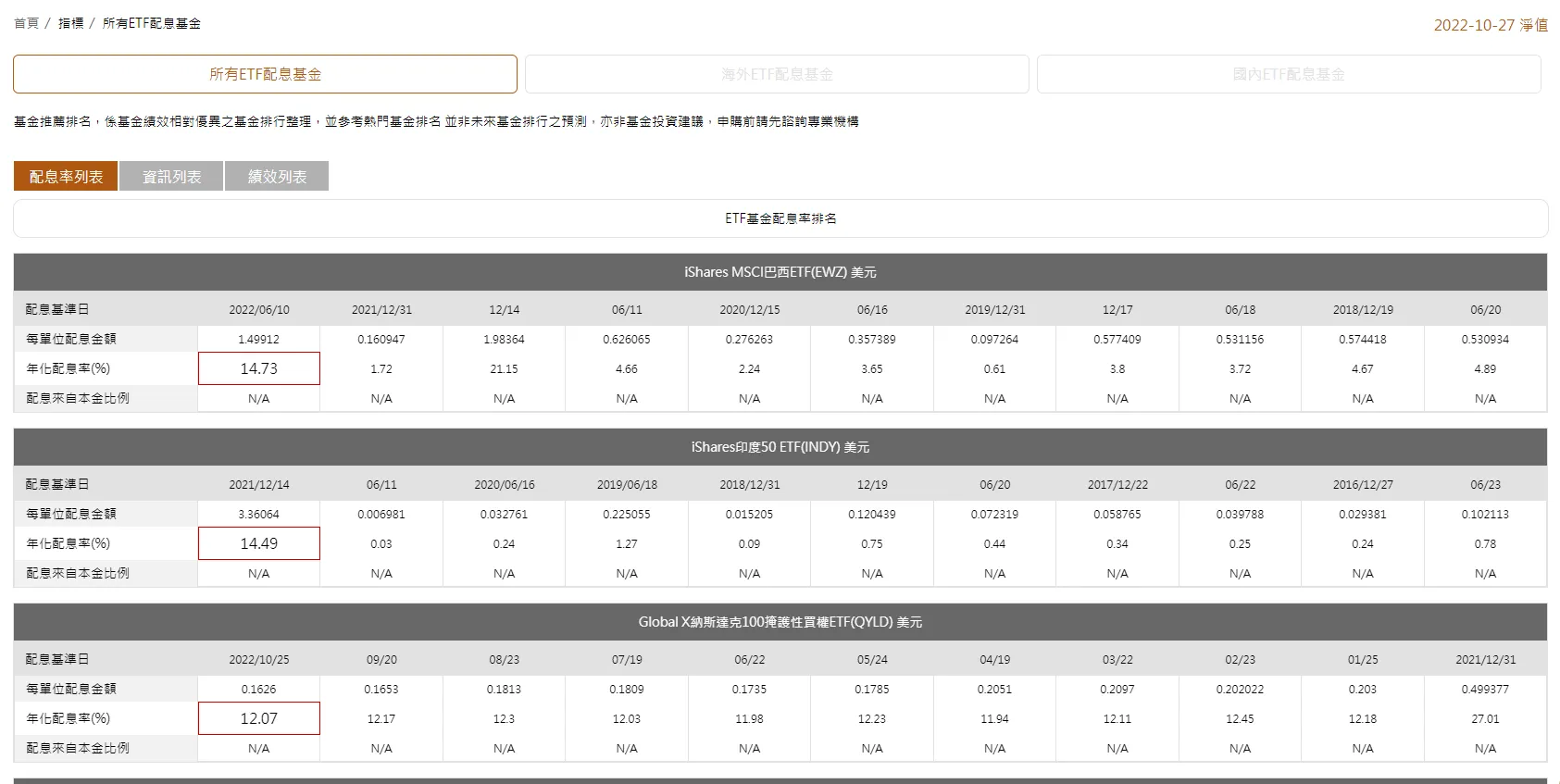Select the 11.98 yield value in QYLD table
Viewport: 1560px width, 784px height.
point(750,719)
